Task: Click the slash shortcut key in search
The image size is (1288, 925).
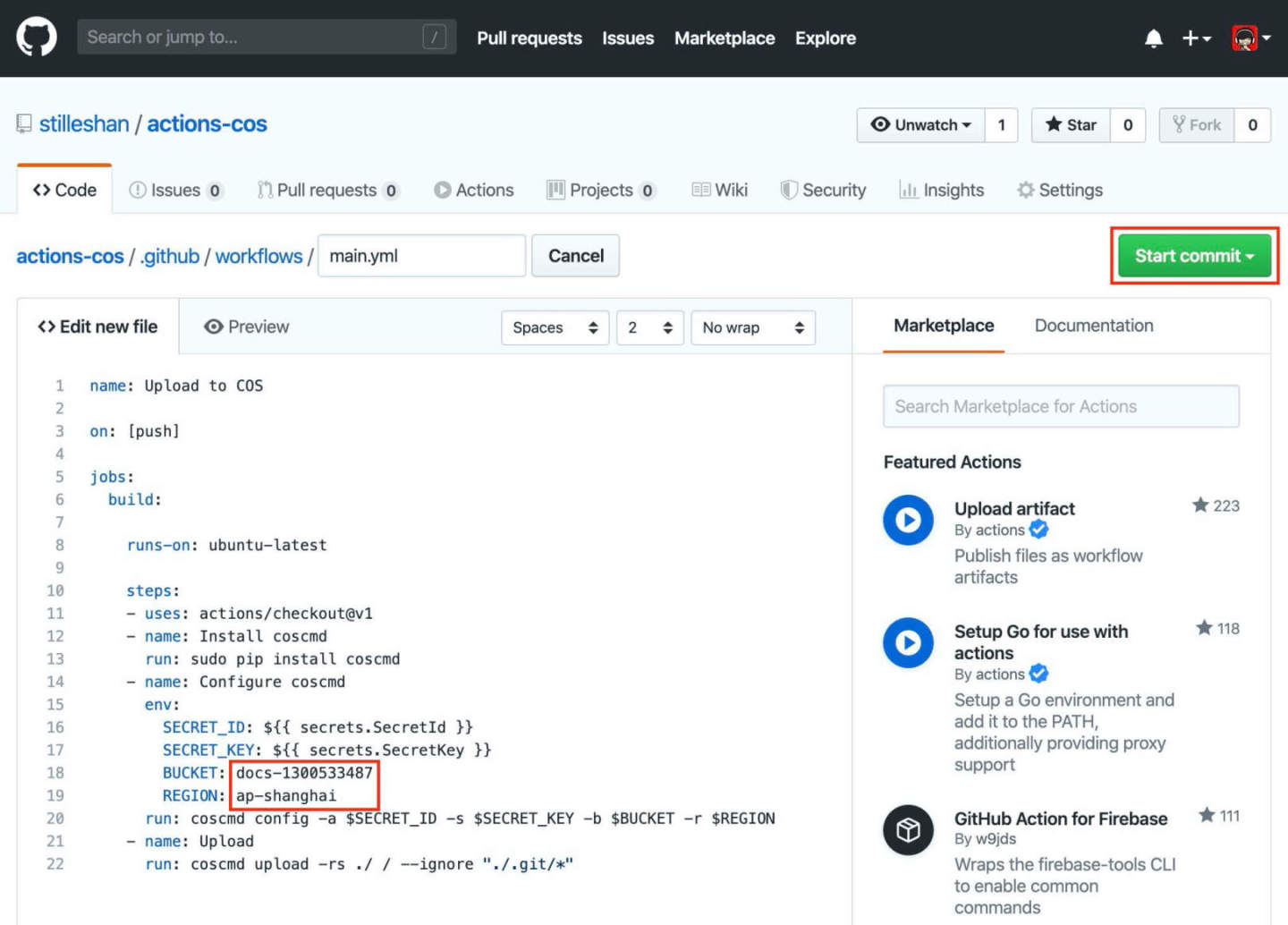Action: pos(435,38)
